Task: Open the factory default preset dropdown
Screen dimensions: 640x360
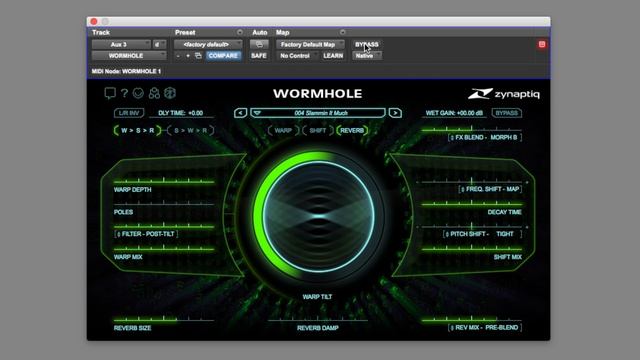Action: 208,44
